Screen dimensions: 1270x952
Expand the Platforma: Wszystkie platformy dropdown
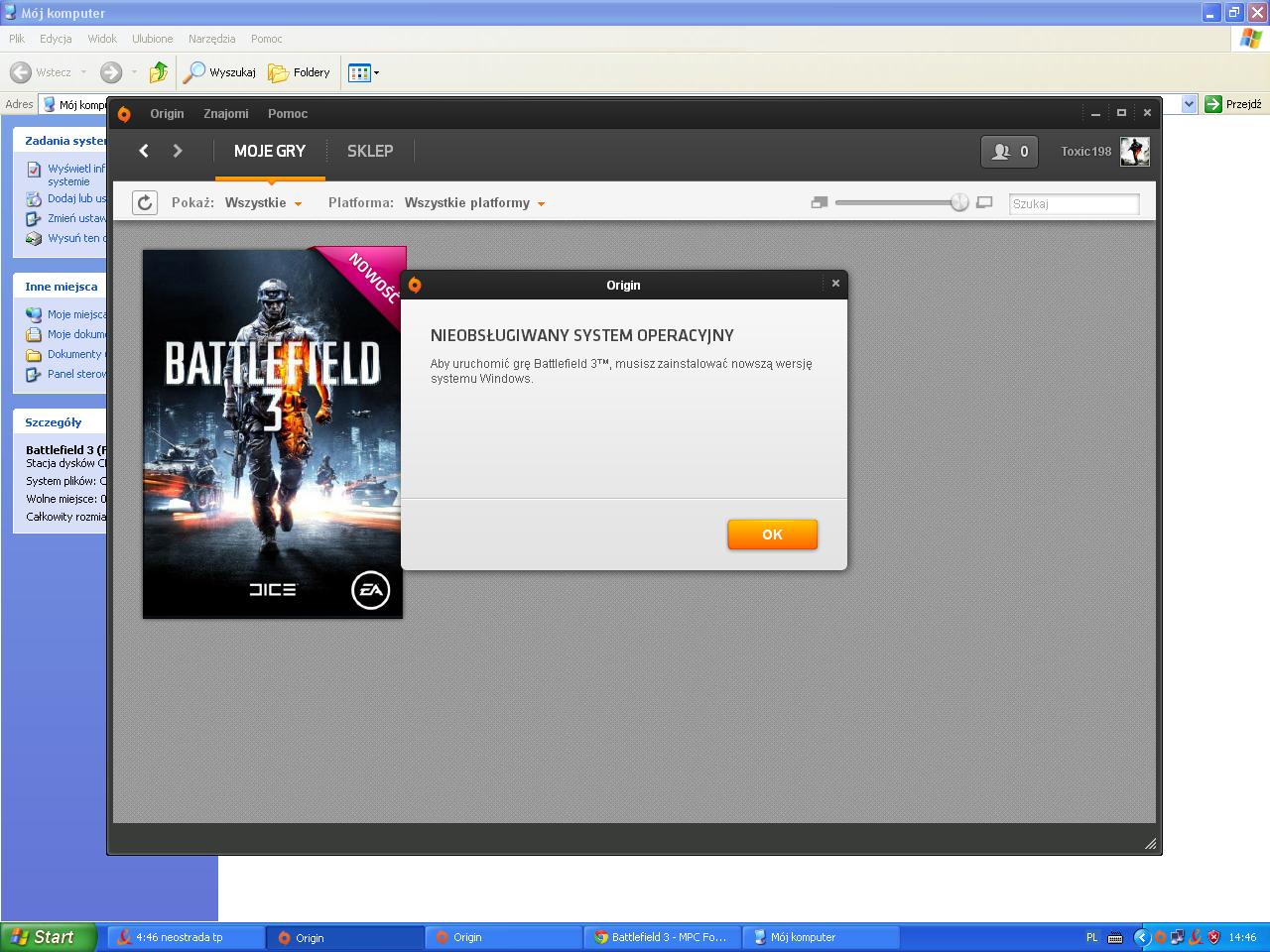(x=474, y=203)
